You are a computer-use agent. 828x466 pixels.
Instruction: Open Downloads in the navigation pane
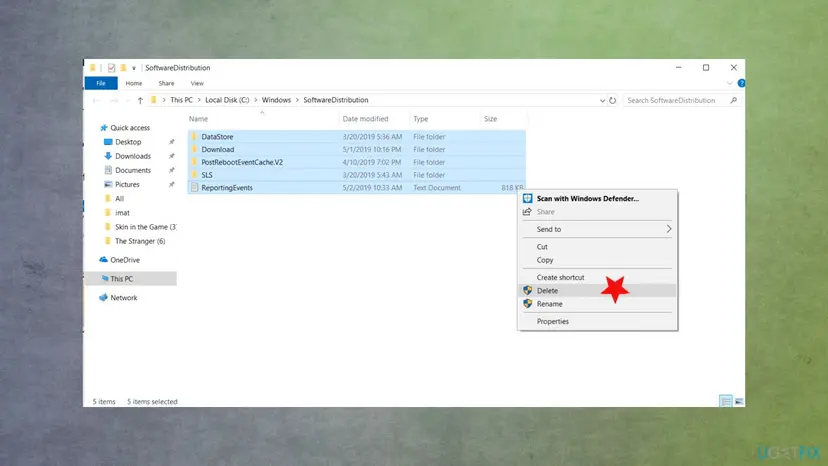pos(133,156)
